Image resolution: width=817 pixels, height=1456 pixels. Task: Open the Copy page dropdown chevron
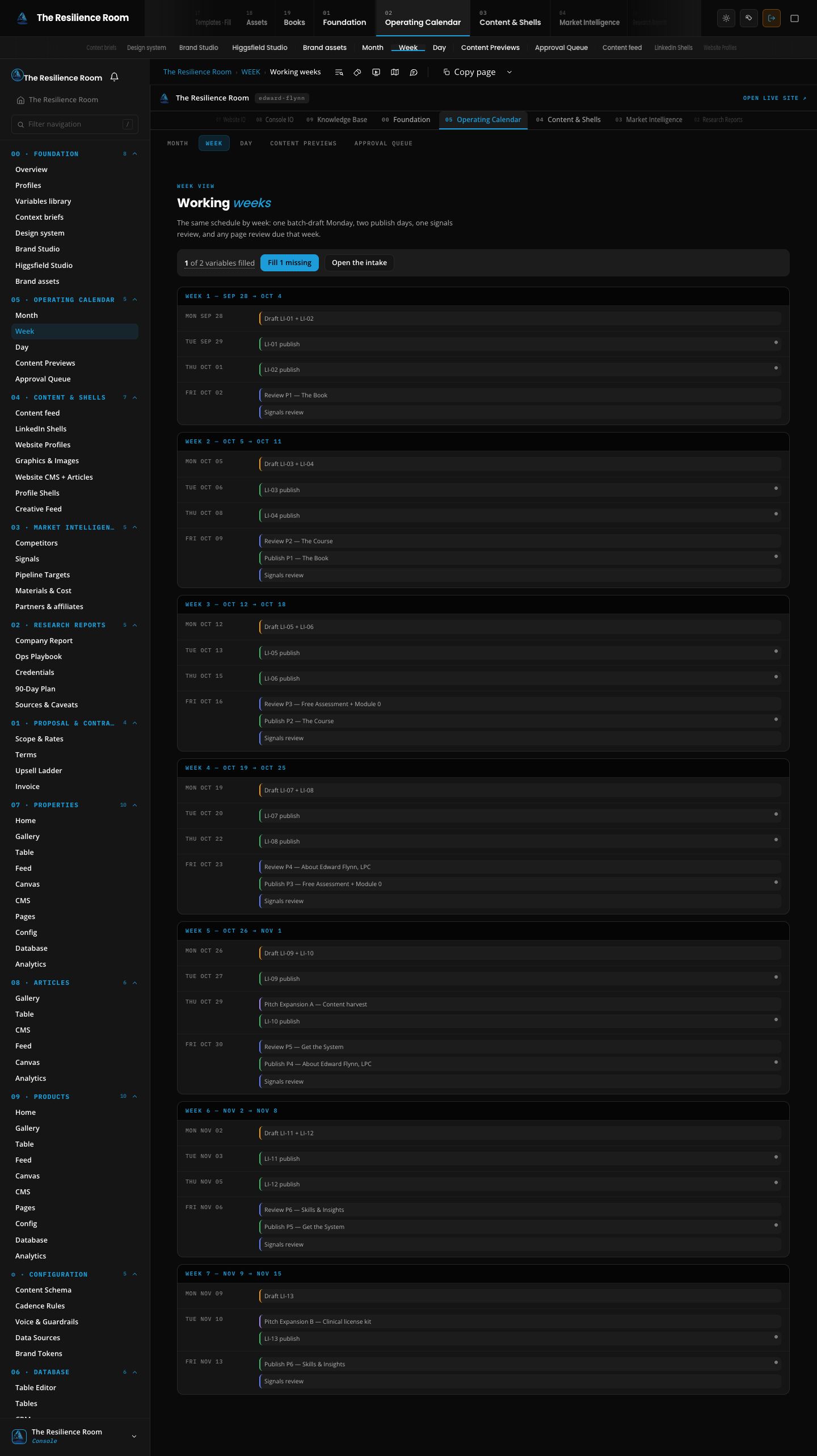click(x=509, y=72)
